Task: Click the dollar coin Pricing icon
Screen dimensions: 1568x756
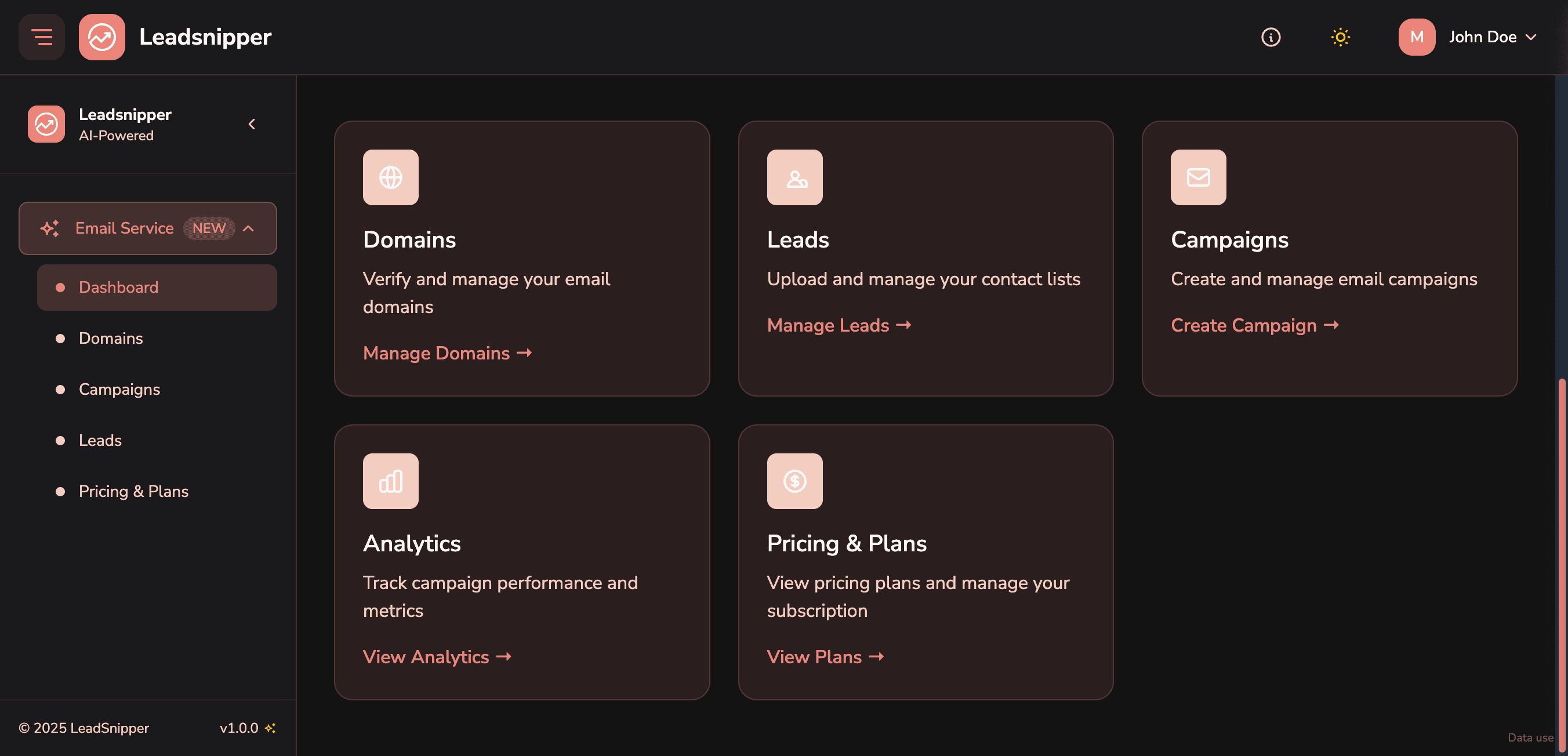Action: (x=794, y=481)
